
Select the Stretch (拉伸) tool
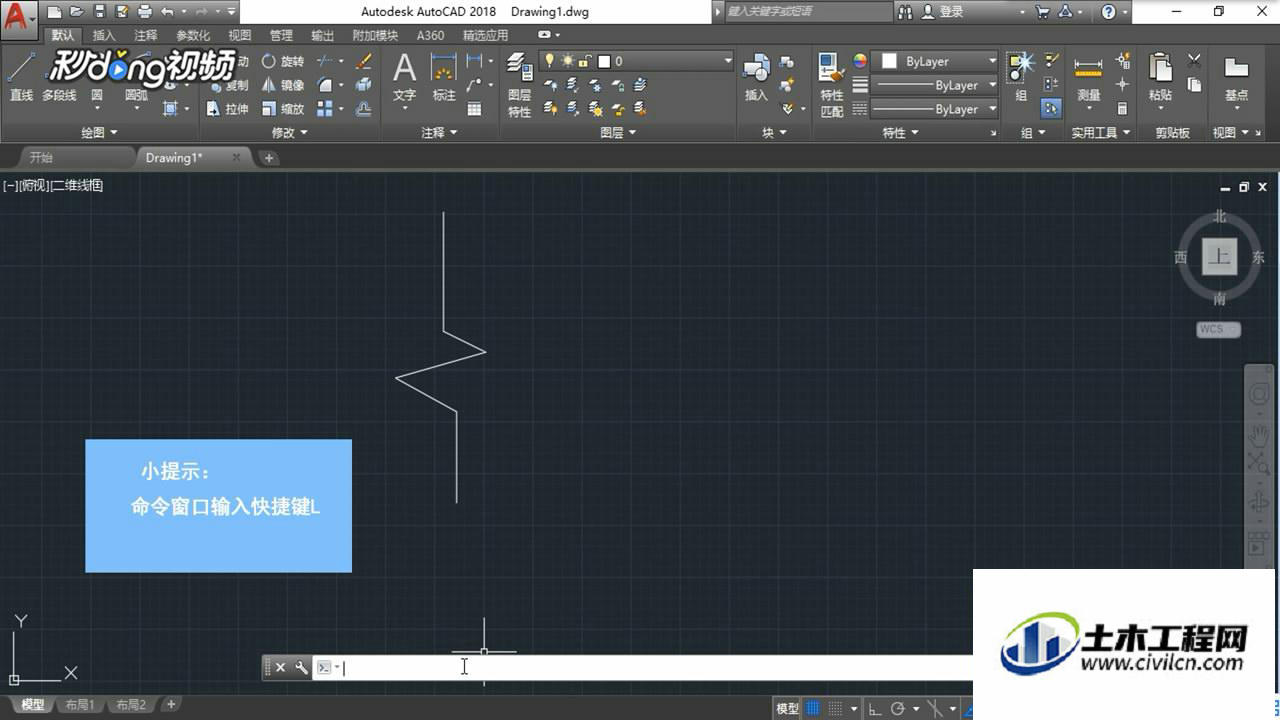tap(228, 109)
